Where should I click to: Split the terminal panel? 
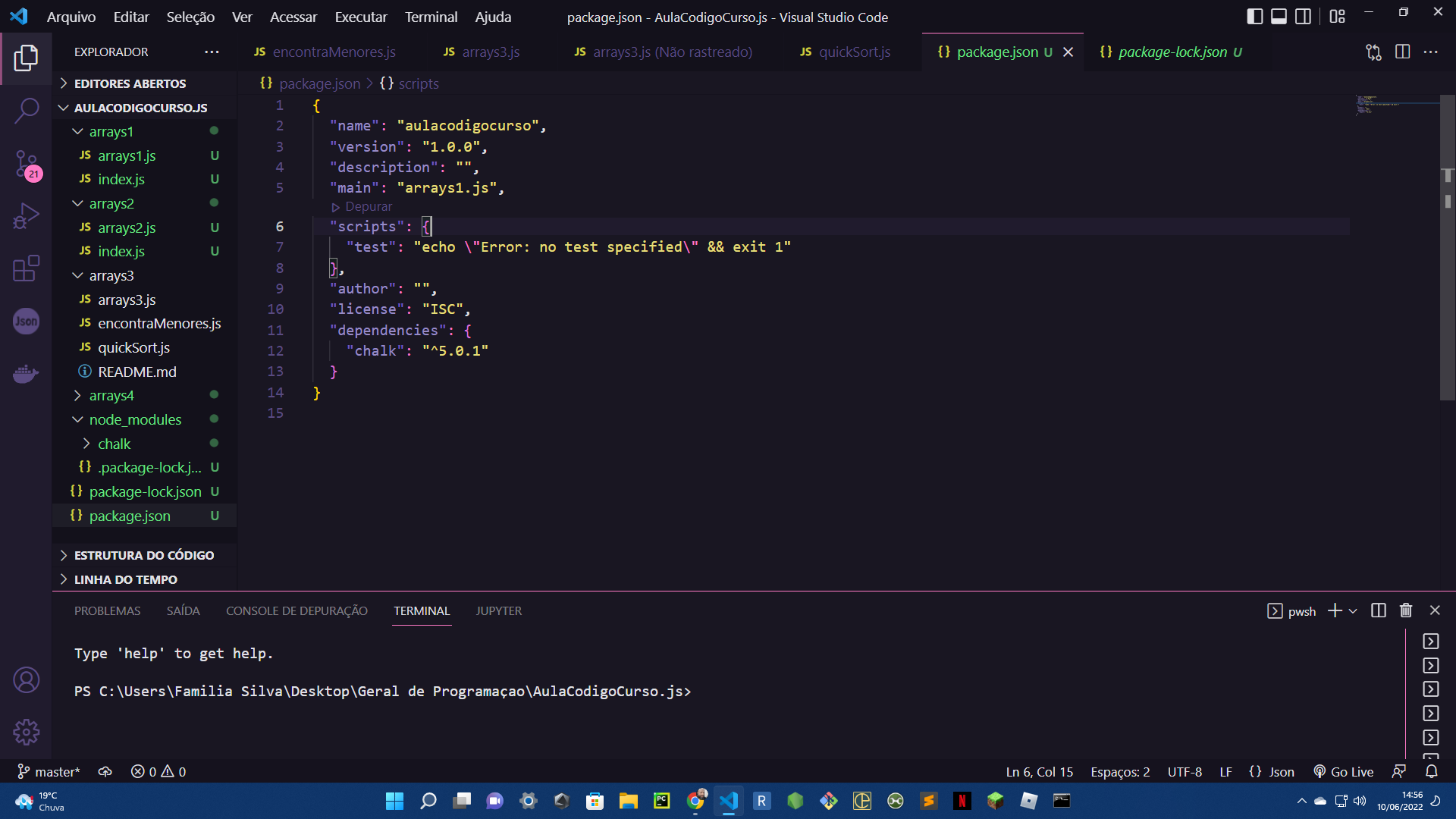1379,611
